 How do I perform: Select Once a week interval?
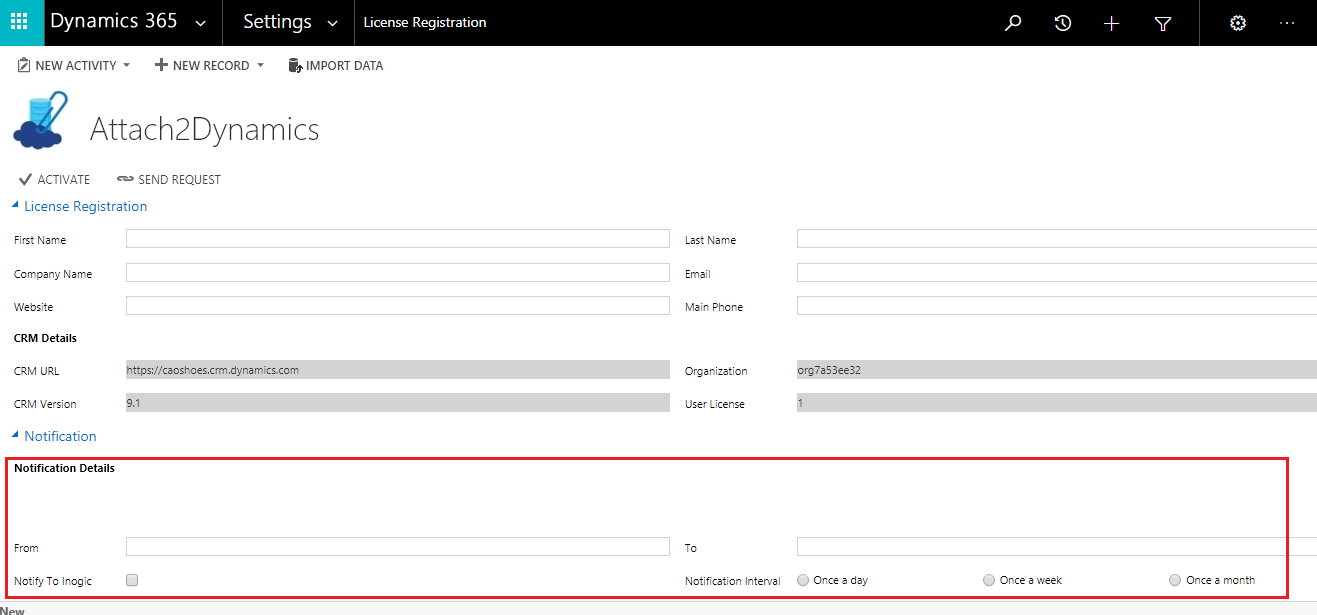pos(989,580)
